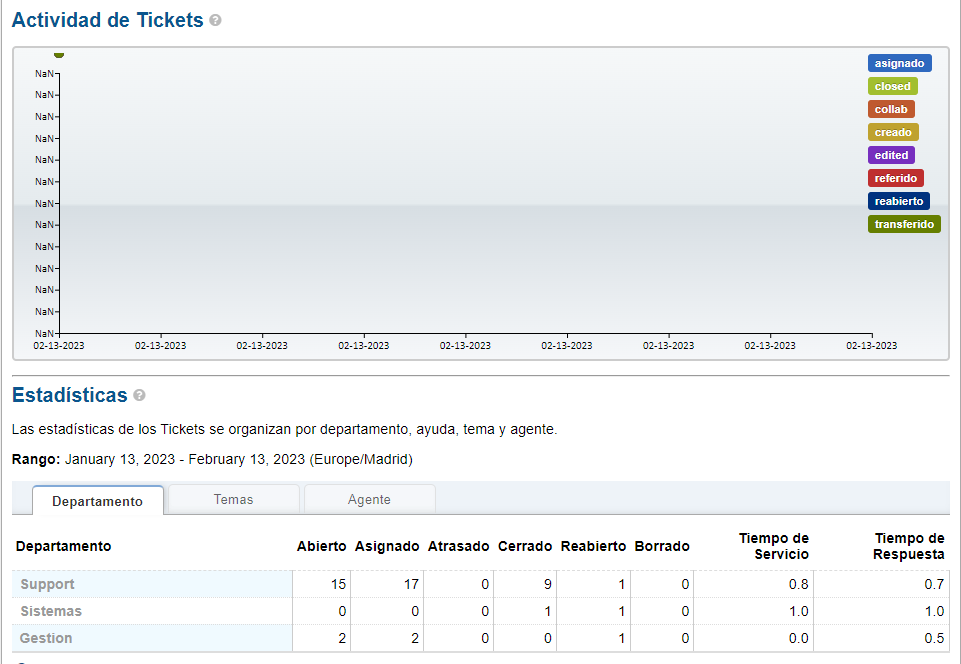Click the dark blue reabierto legend badge
This screenshot has height=664, width=961.
click(898, 201)
